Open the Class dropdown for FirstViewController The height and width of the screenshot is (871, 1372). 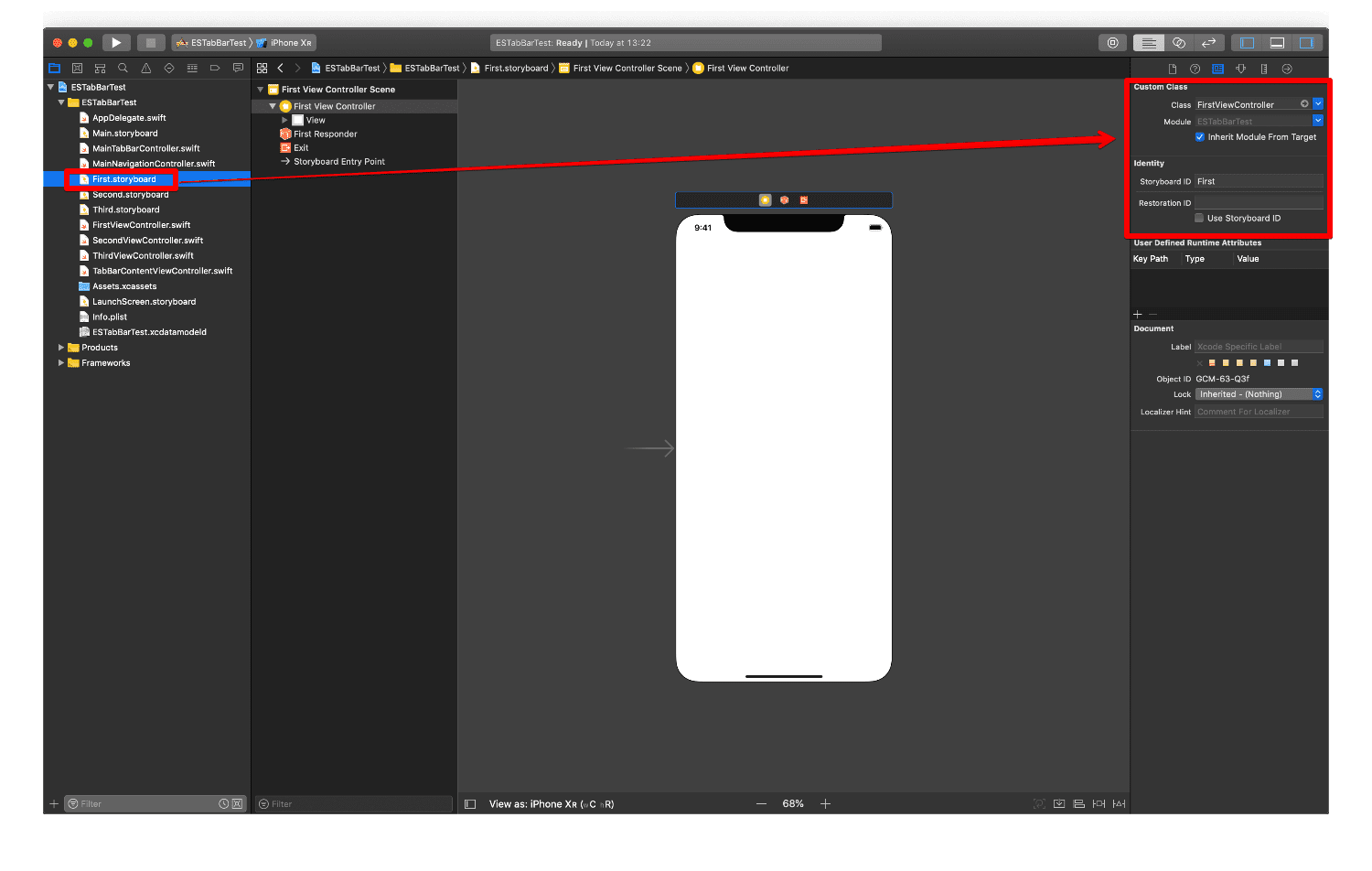[1318, 104]
